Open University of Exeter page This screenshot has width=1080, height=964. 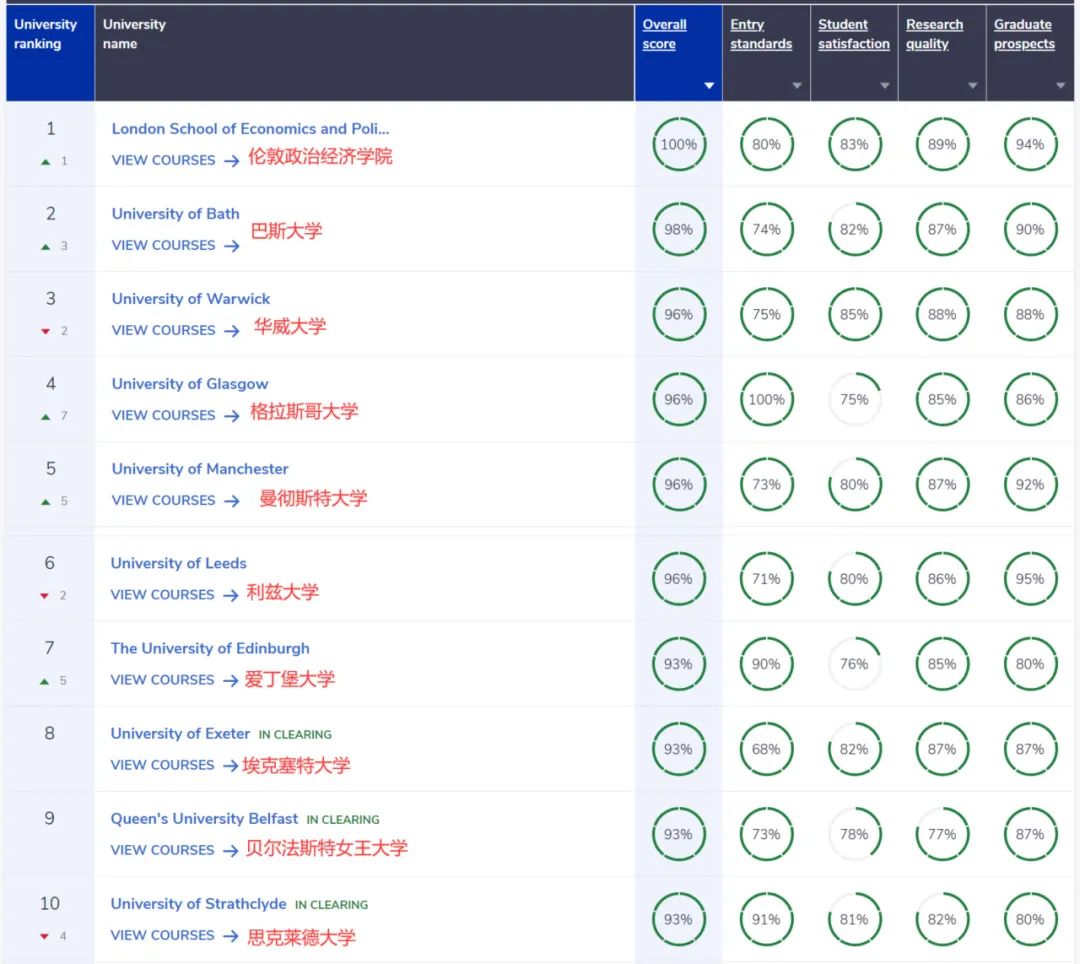coord(180,733)
